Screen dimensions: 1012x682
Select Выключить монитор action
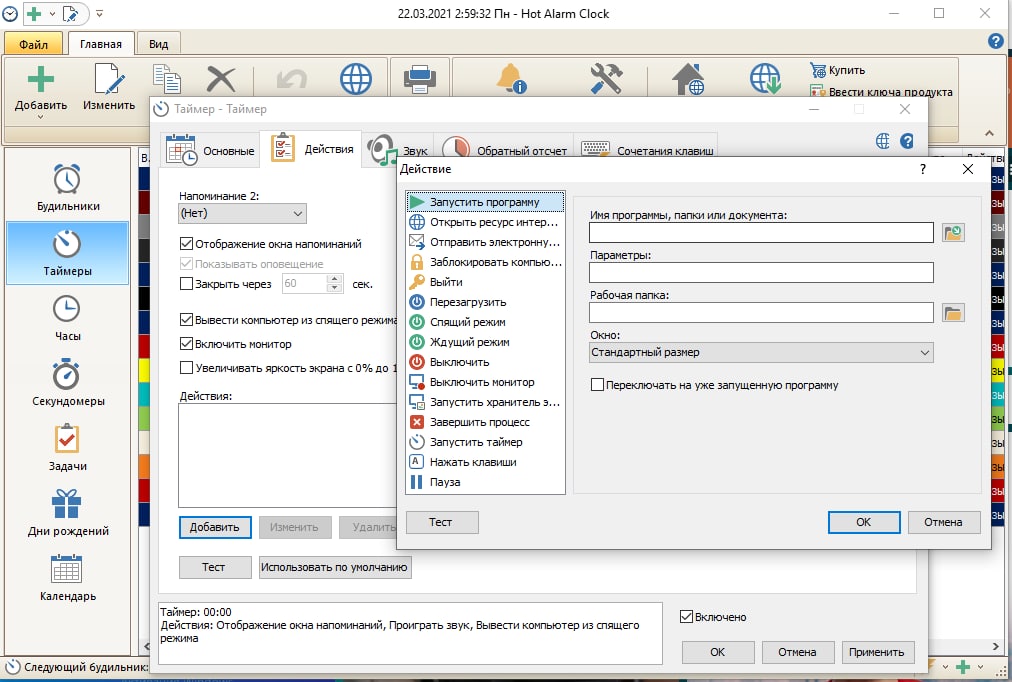[485, 382]
